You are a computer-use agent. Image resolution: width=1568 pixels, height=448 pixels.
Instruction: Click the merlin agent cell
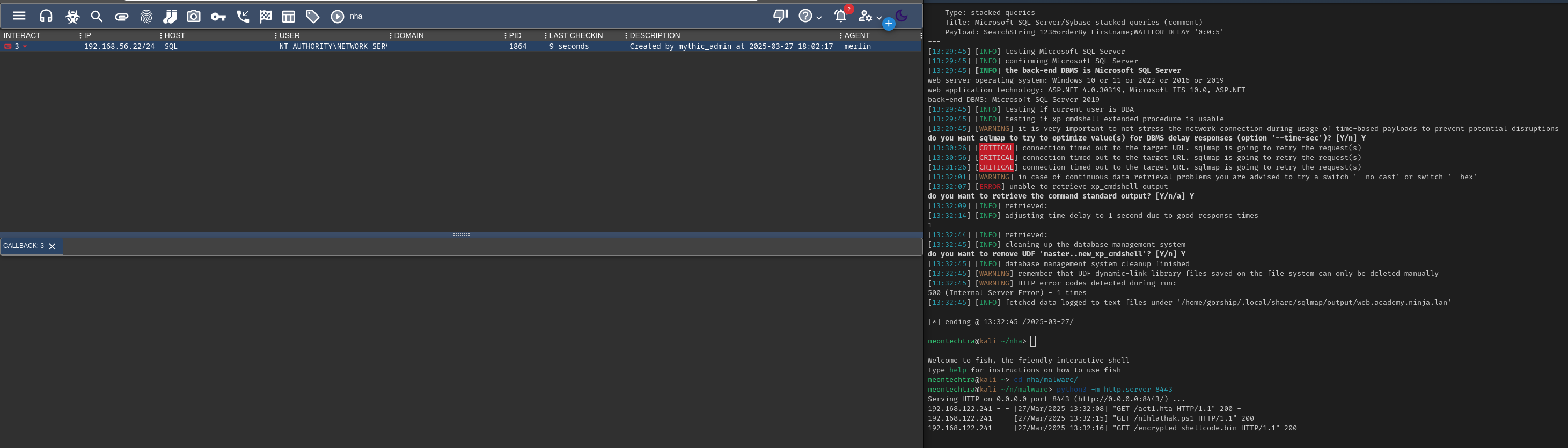pos(858,46)
